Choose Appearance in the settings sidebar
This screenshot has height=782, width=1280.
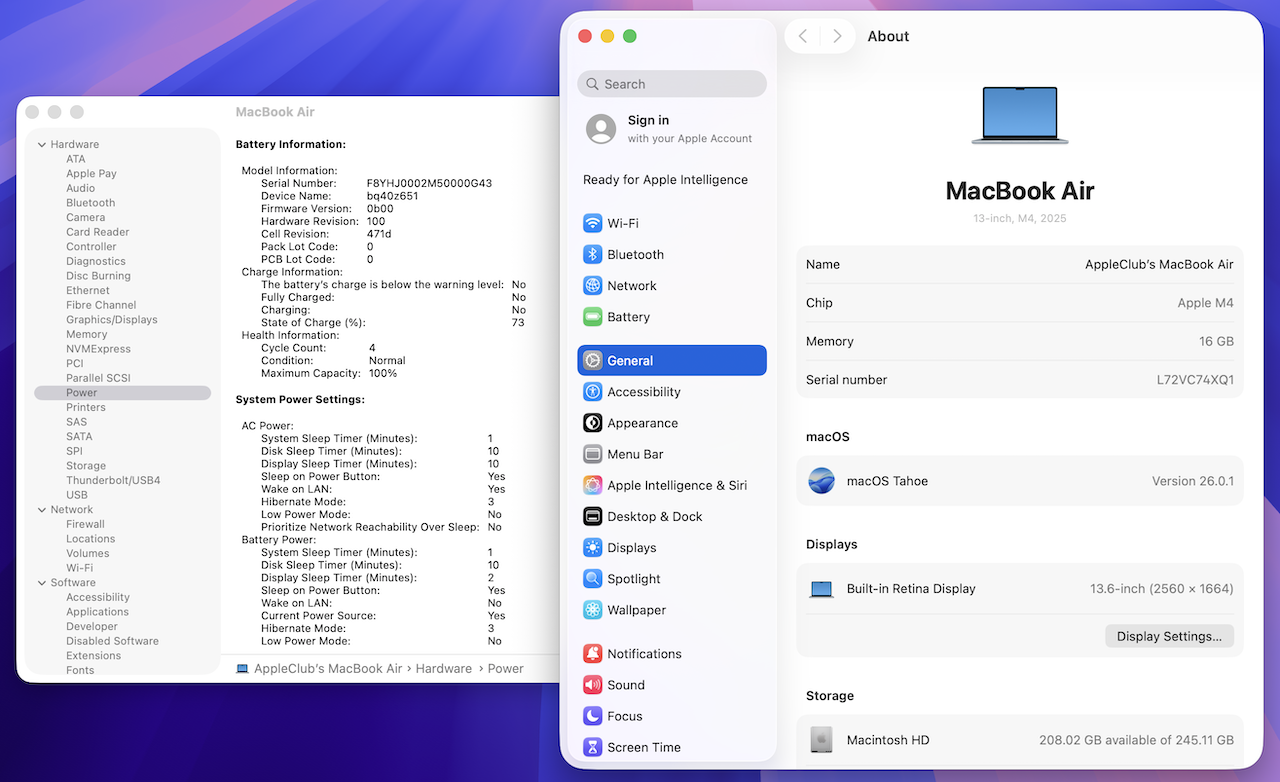pyautogui.click(x=642, y=423)
